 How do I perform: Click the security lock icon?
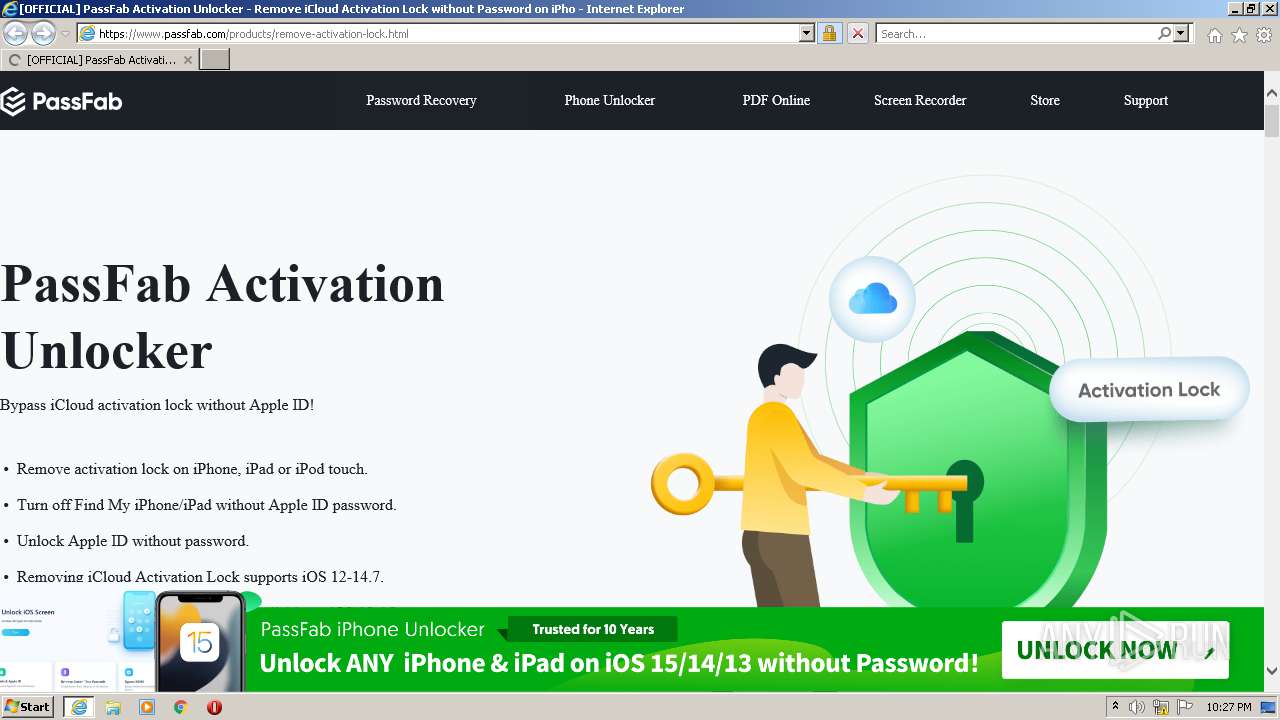pos(829,34)
